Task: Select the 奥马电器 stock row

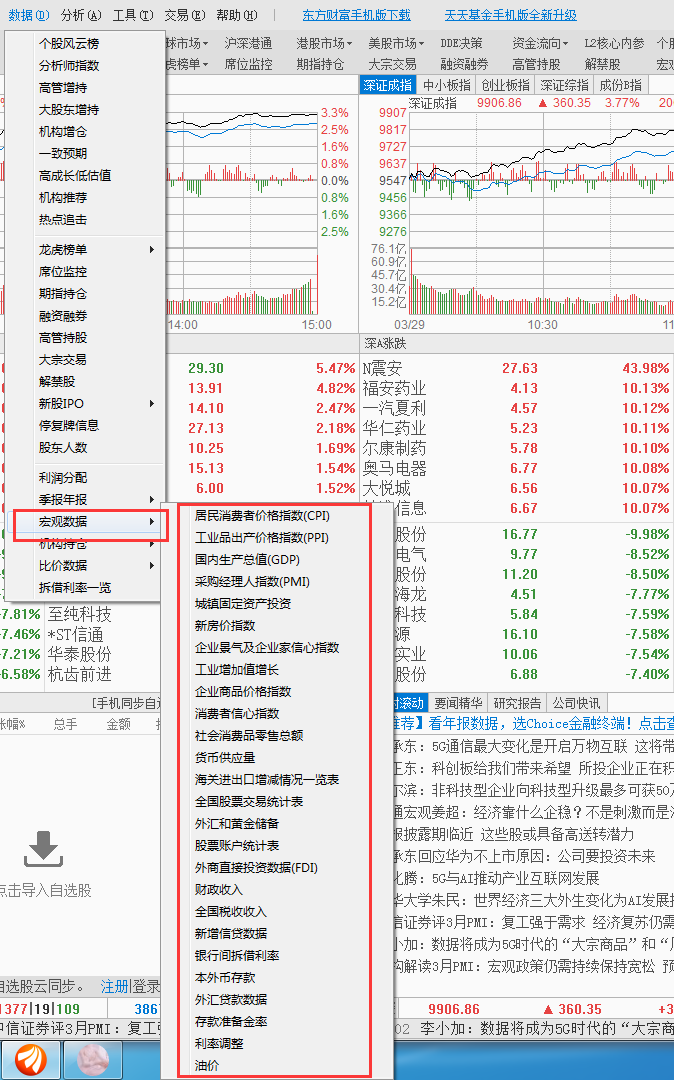Action: [x=516, y=468]
